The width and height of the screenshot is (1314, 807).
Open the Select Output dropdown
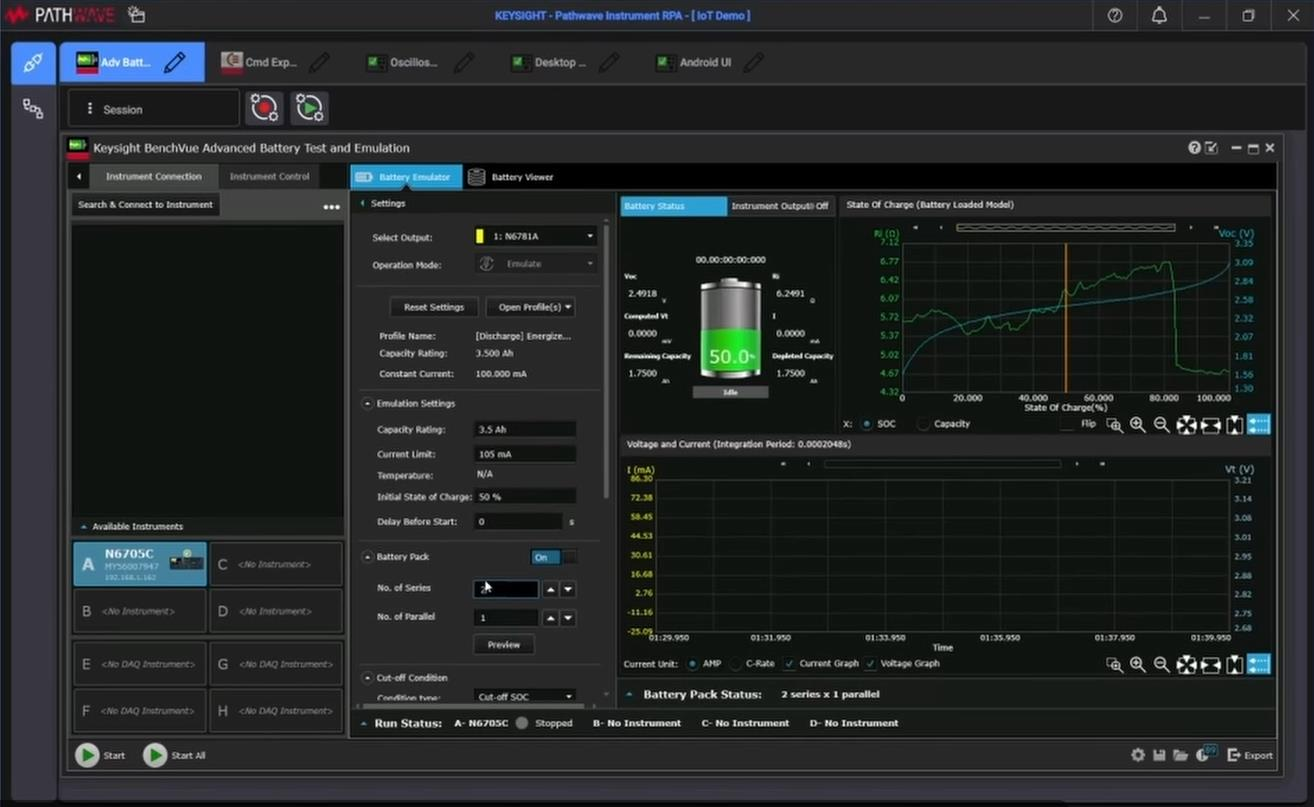point(535,237)
